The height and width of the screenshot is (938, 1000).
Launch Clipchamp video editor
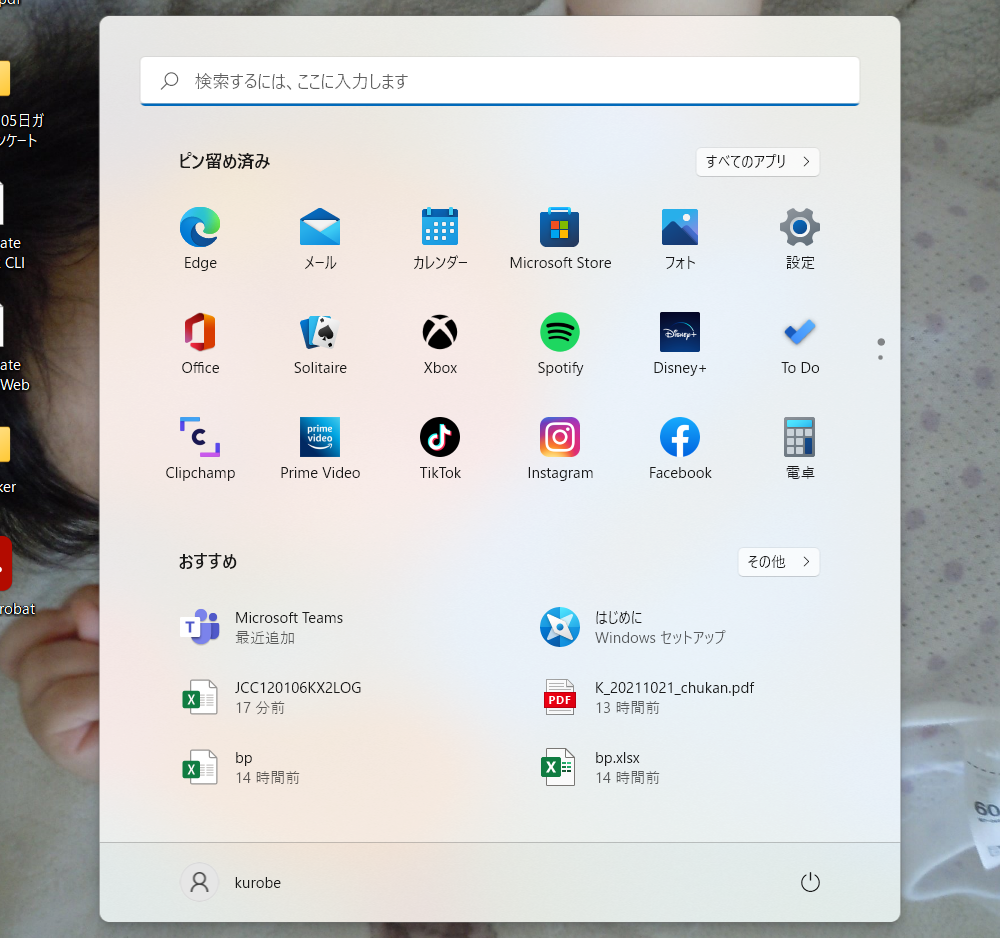pyautogui.click(x=200, y=449)
